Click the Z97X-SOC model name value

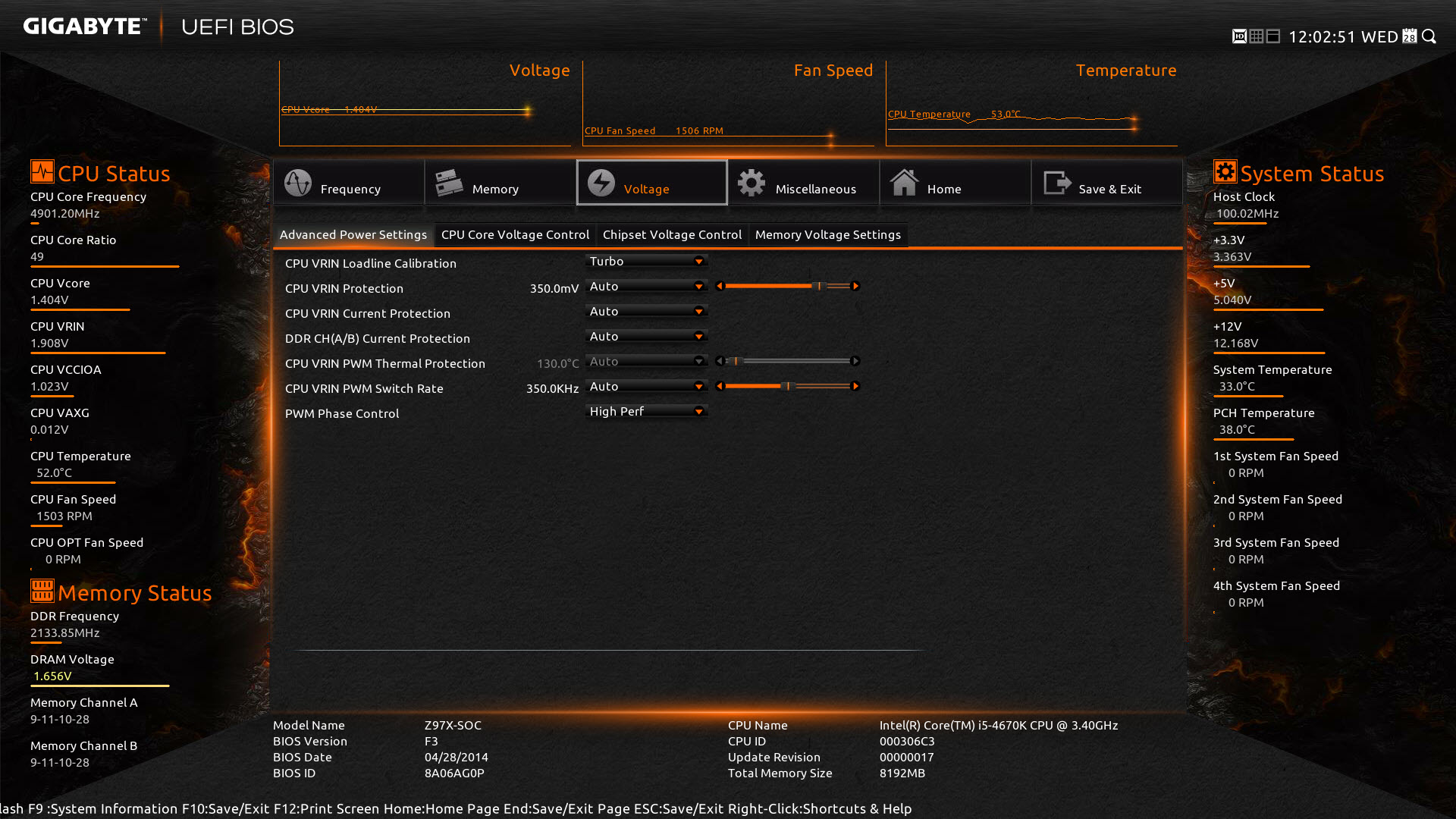click(x=453, y=725)
